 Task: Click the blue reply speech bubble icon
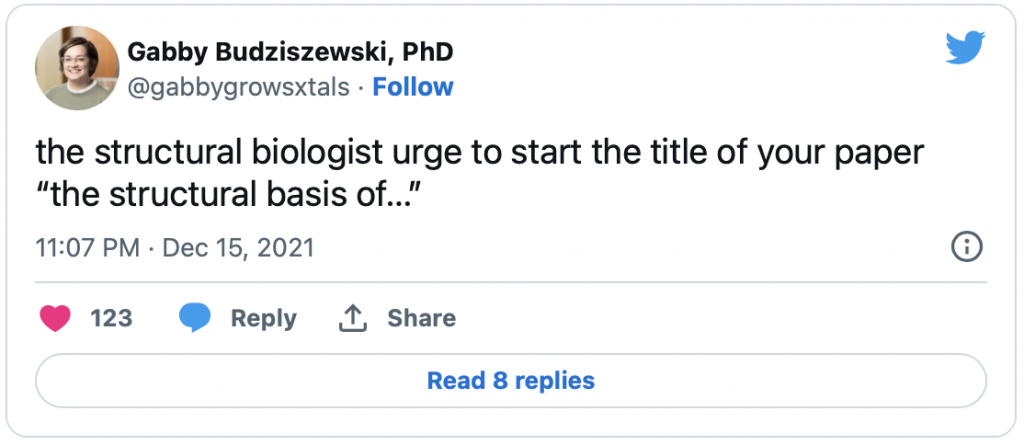(195, 318)
